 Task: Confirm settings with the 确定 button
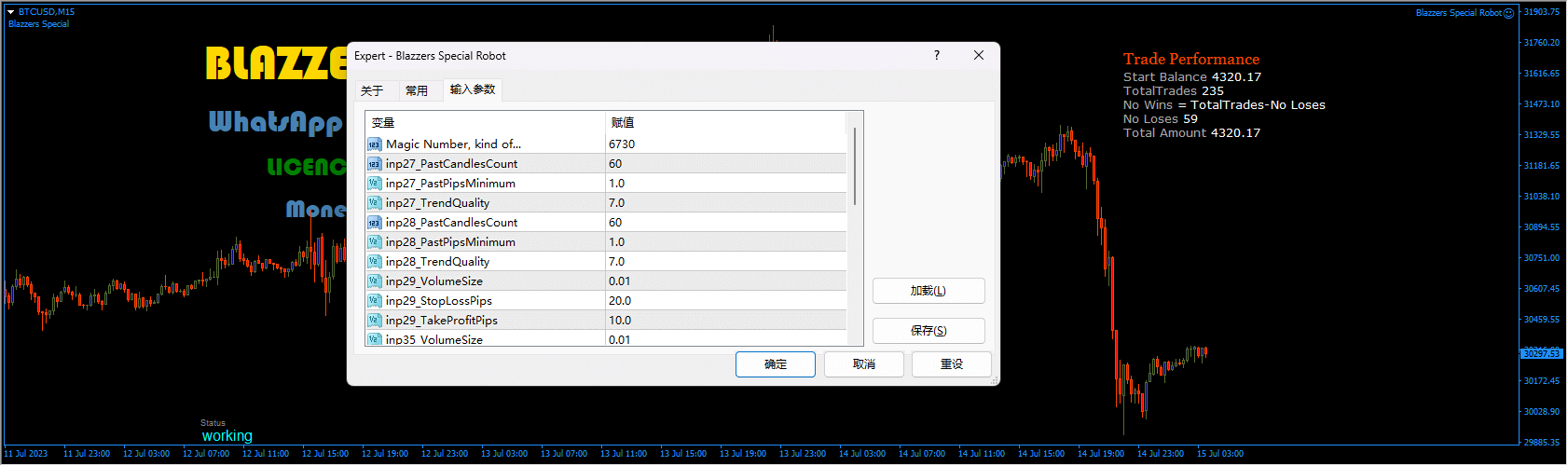coord(776,364)
